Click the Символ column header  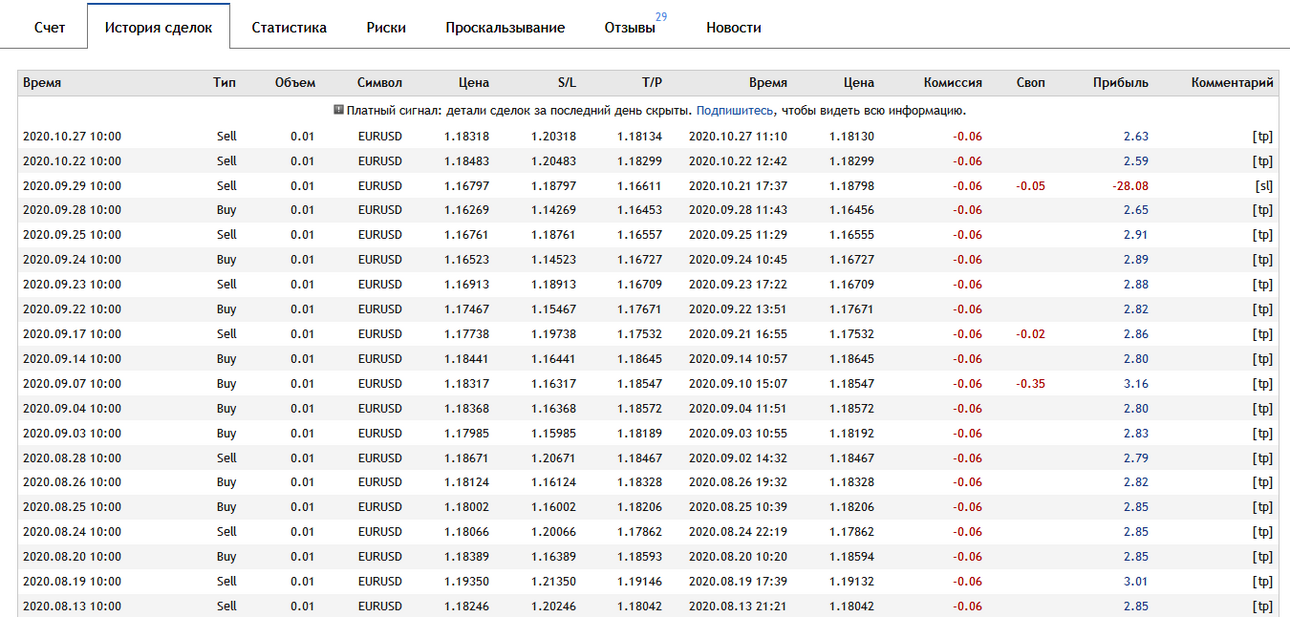[x=379, y=83]
